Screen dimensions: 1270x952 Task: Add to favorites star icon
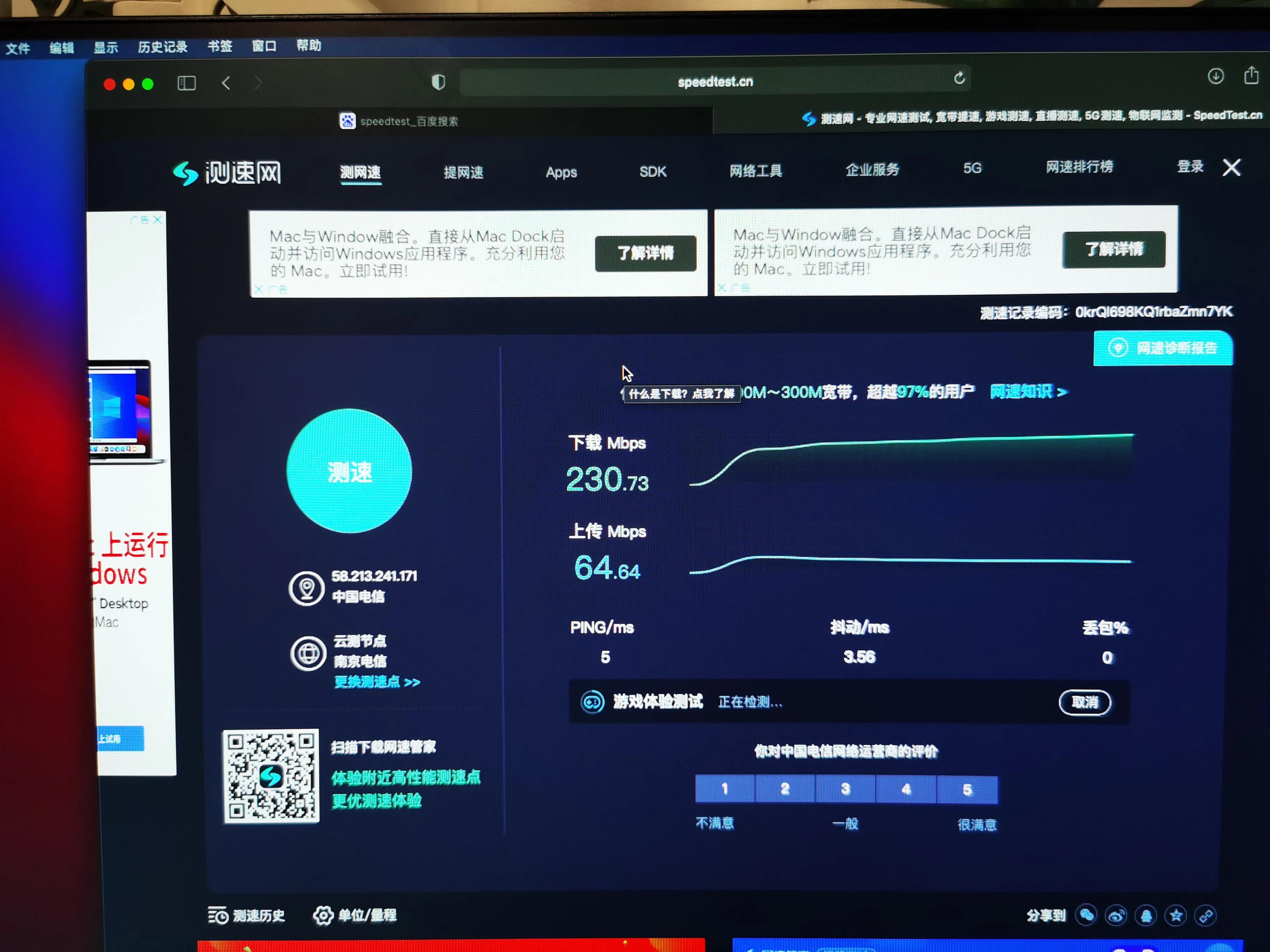point(1175,915)
